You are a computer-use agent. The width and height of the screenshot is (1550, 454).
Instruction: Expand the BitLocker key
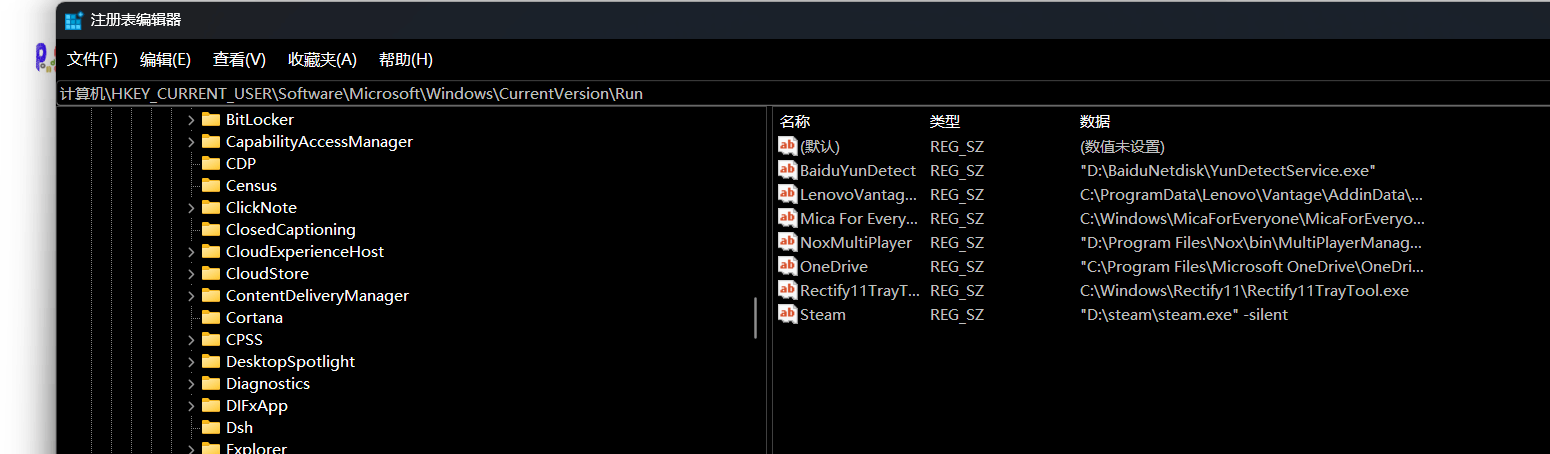(x=191, y=120)
